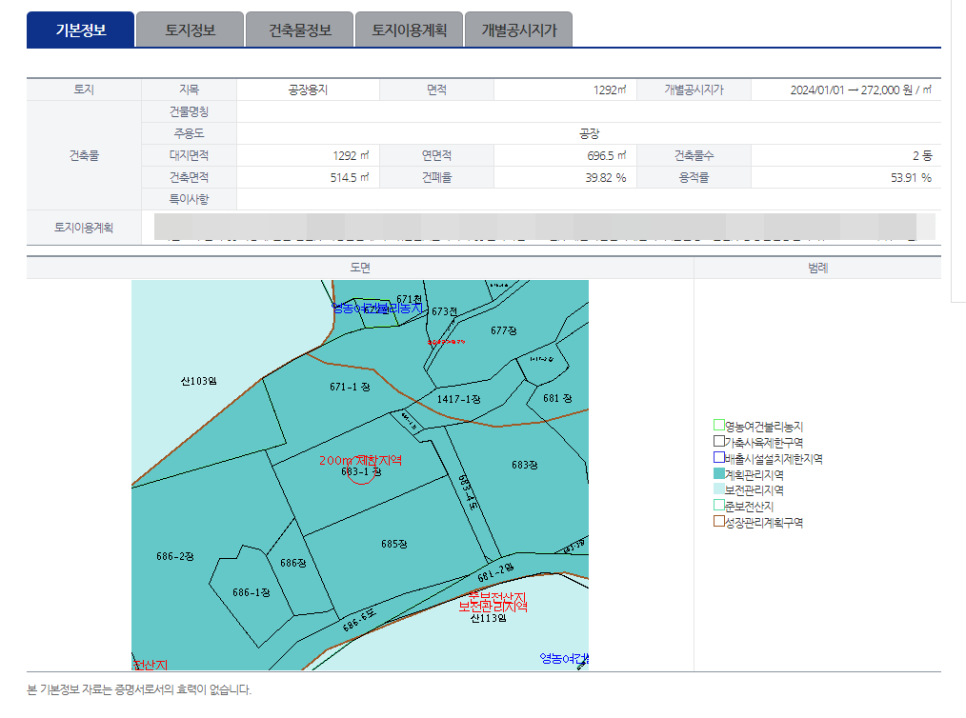966x718 pixels.
Task: Select parcel 산103임 on the map
Action: click(x=198, y=381)
